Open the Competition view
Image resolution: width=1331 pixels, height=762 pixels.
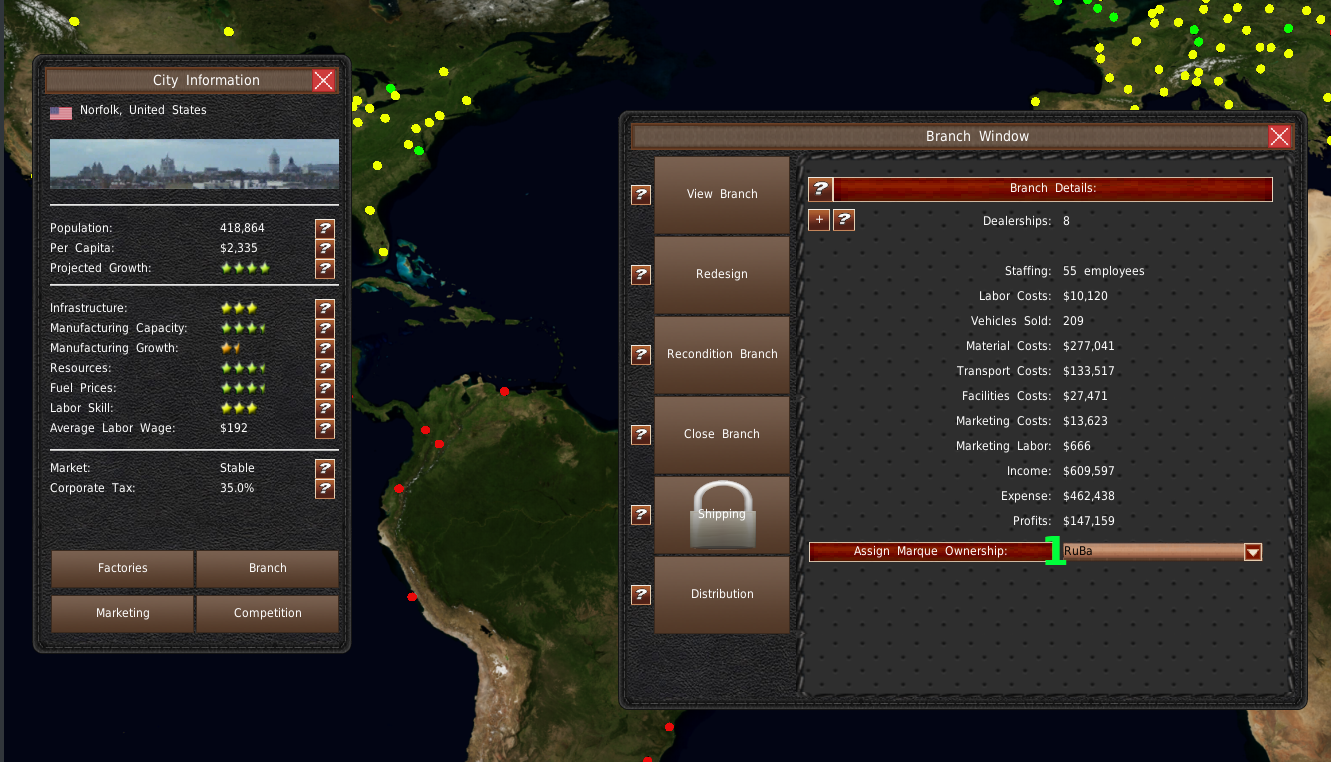point(267,613)
